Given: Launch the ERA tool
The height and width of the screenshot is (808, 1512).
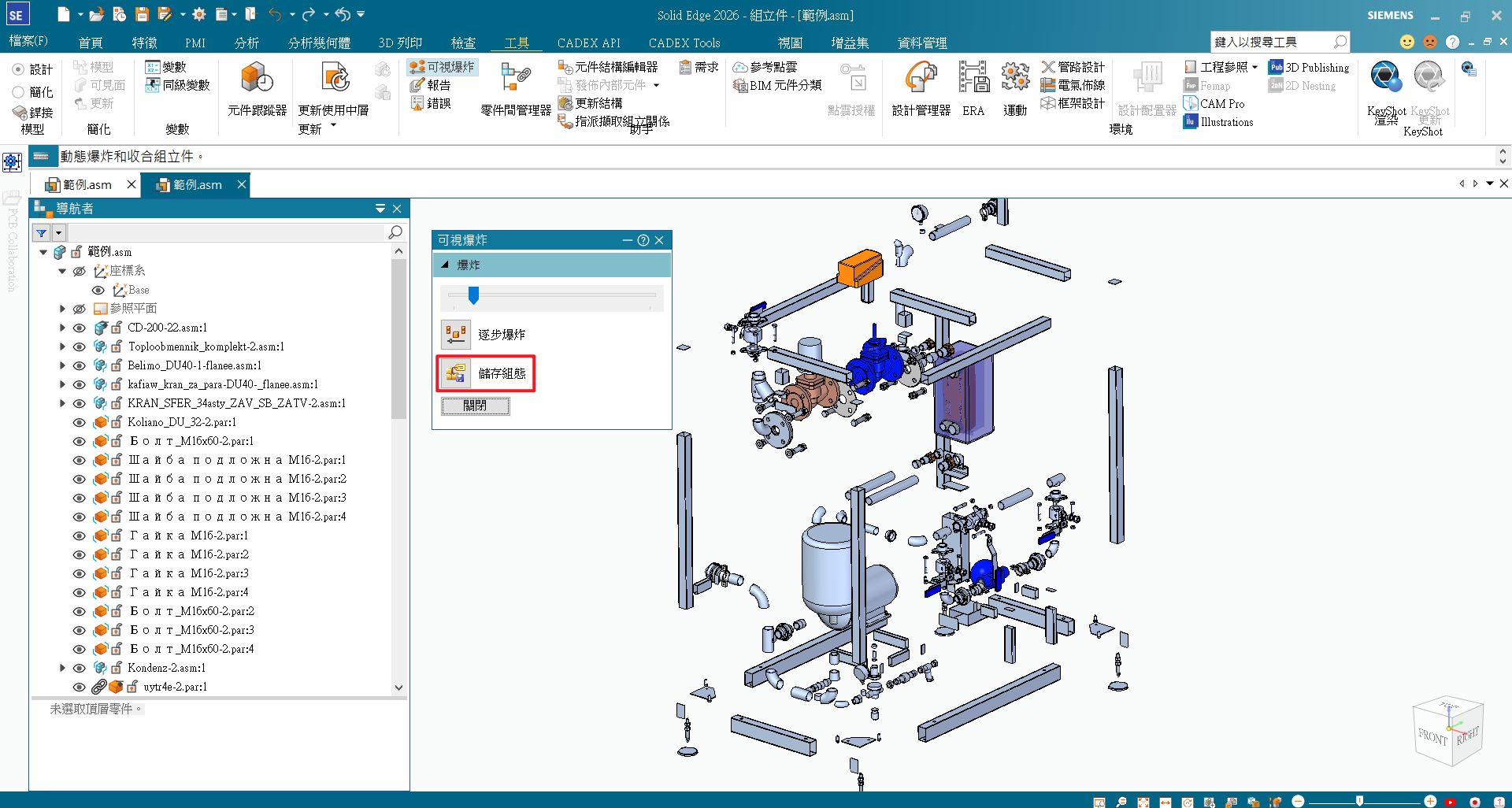Looking at the screenshot, I should click(973, 78).
